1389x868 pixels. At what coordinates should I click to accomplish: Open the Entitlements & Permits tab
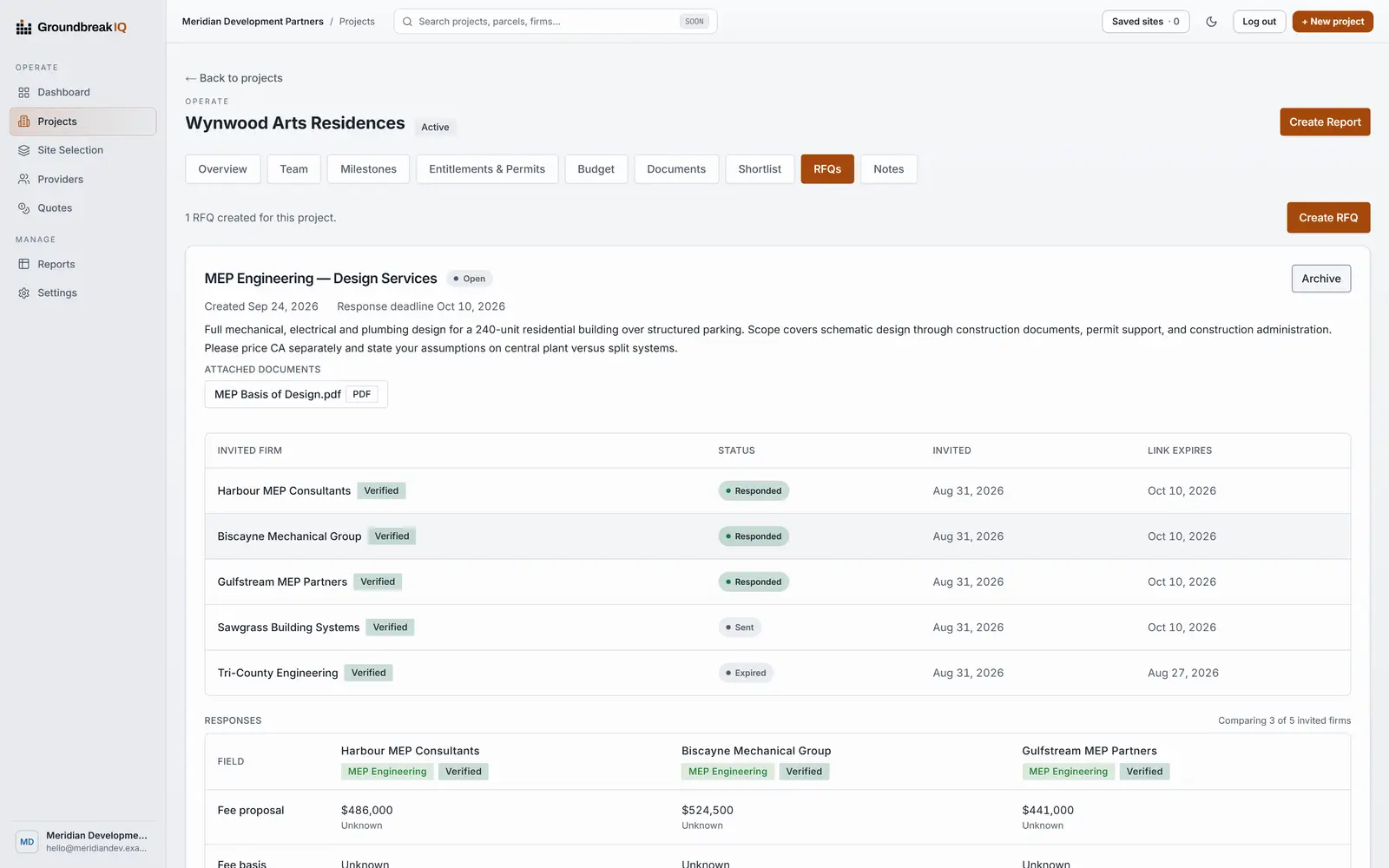pos(487,169)
